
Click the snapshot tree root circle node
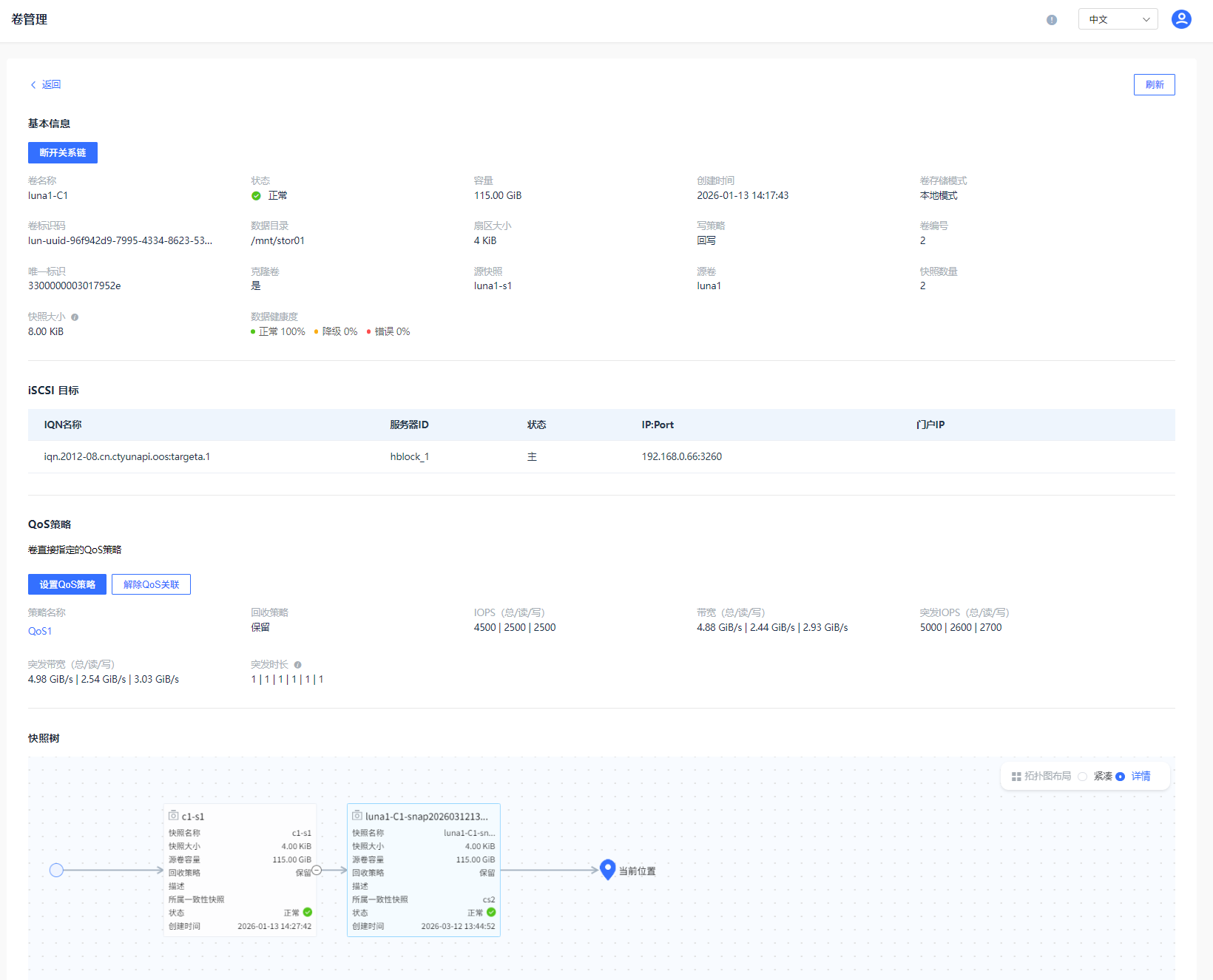(56, 871)
